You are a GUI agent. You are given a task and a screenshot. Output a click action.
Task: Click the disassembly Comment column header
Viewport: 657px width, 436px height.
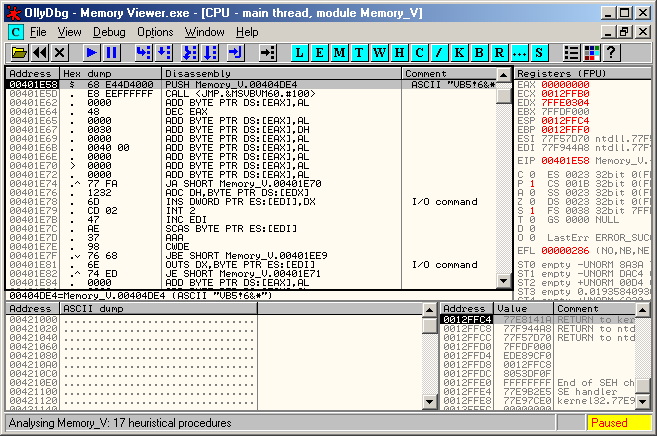tap(449, 73)
